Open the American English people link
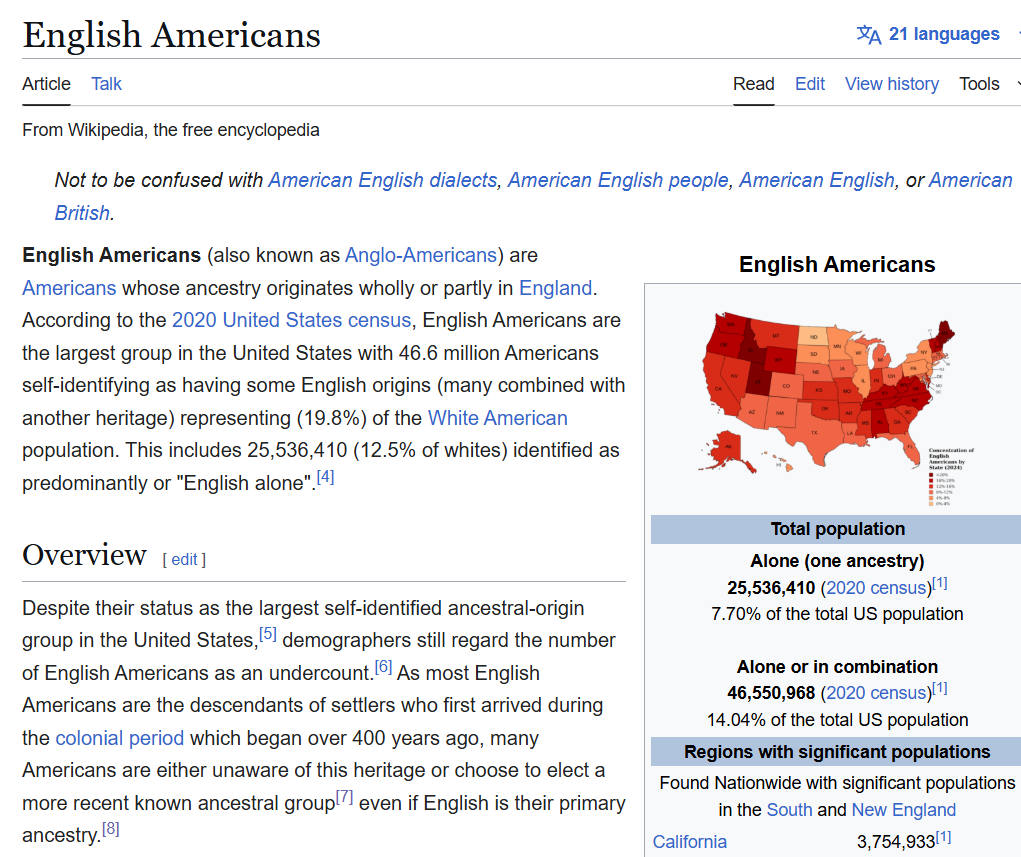This screenshot has width=1021, height=857. click(x=618, y=180)
